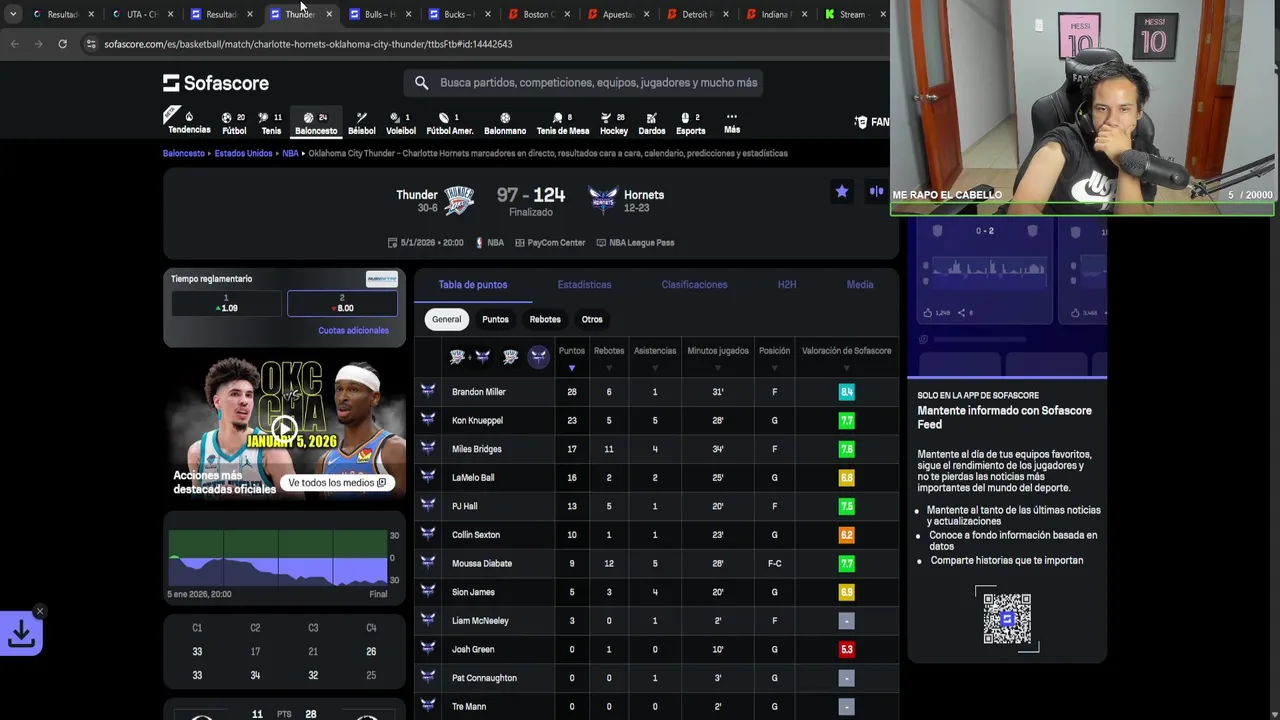Sort table by Rebotes column

(x=609, y=357)
